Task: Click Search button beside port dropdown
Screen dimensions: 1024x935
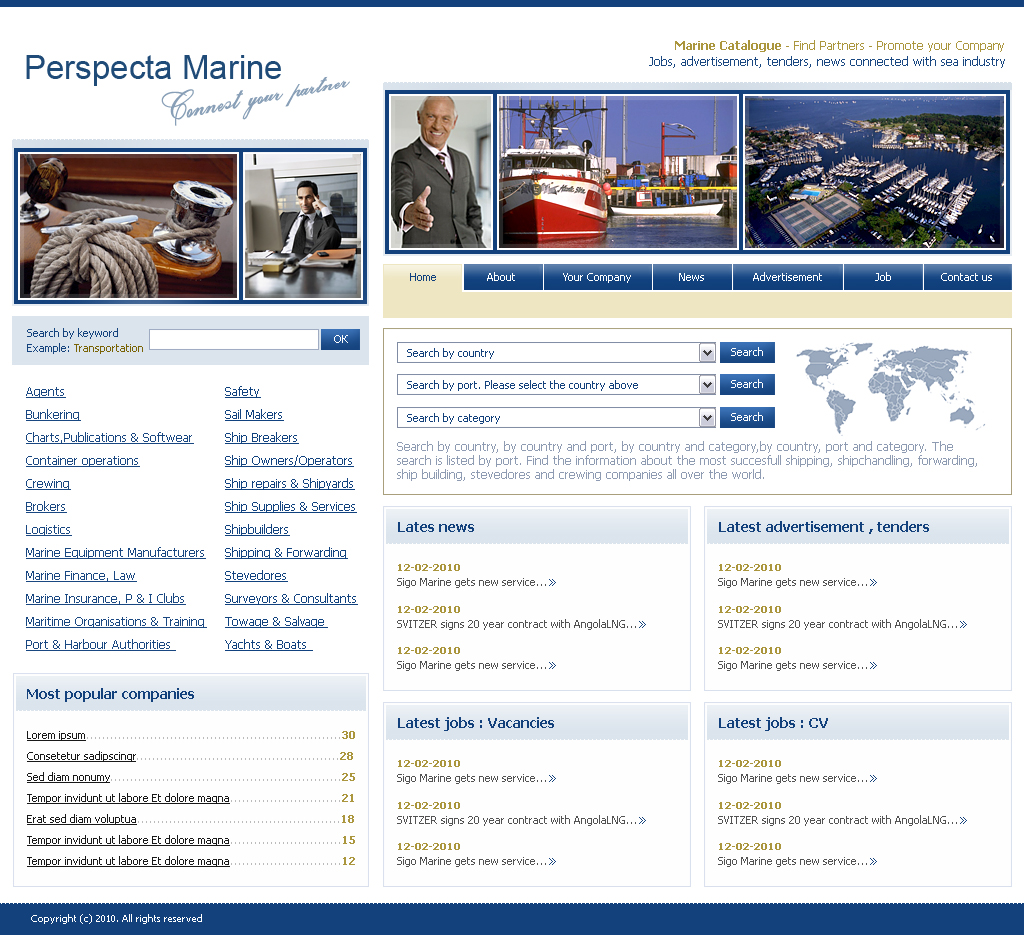Action: pyautogui.click(x=747, y=384)
